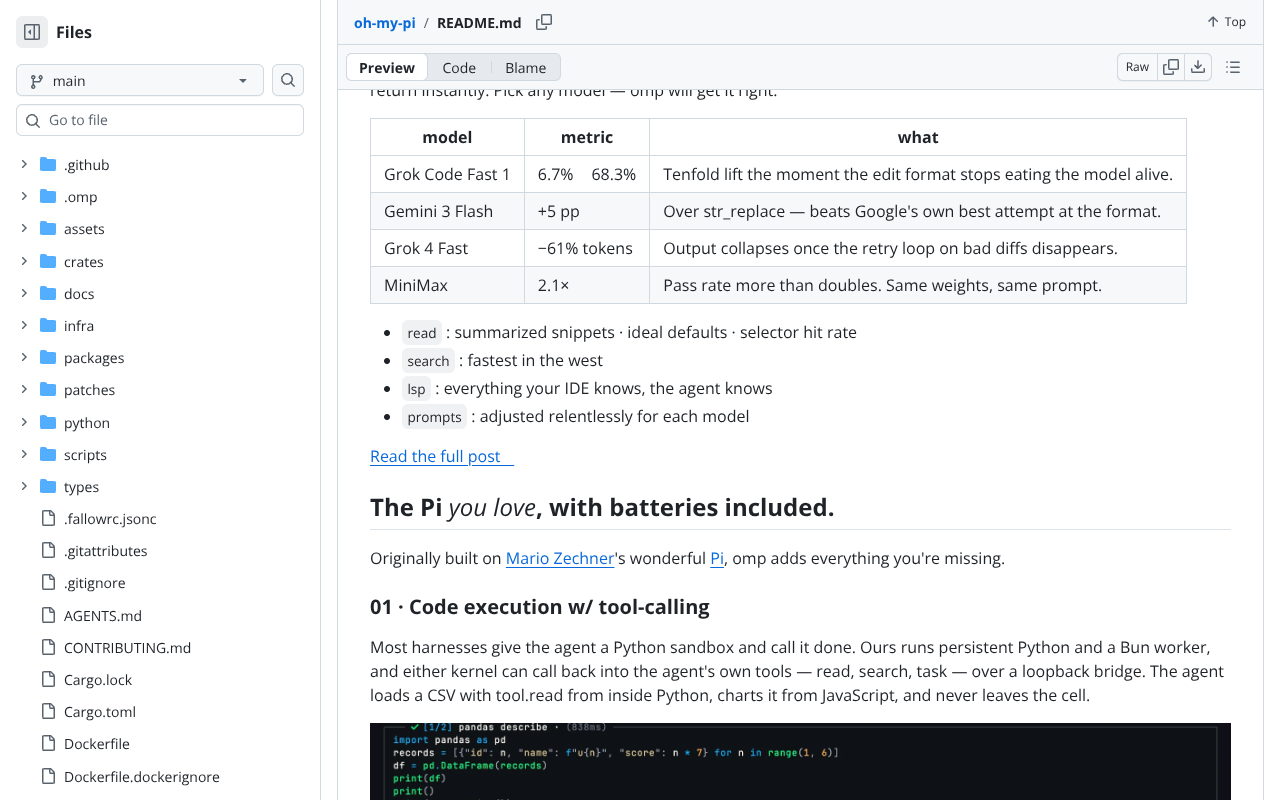The height and width of the screenshot is (800, 1280).
Task: Expand the types folder chevron
Action: (x=24, y=486)
